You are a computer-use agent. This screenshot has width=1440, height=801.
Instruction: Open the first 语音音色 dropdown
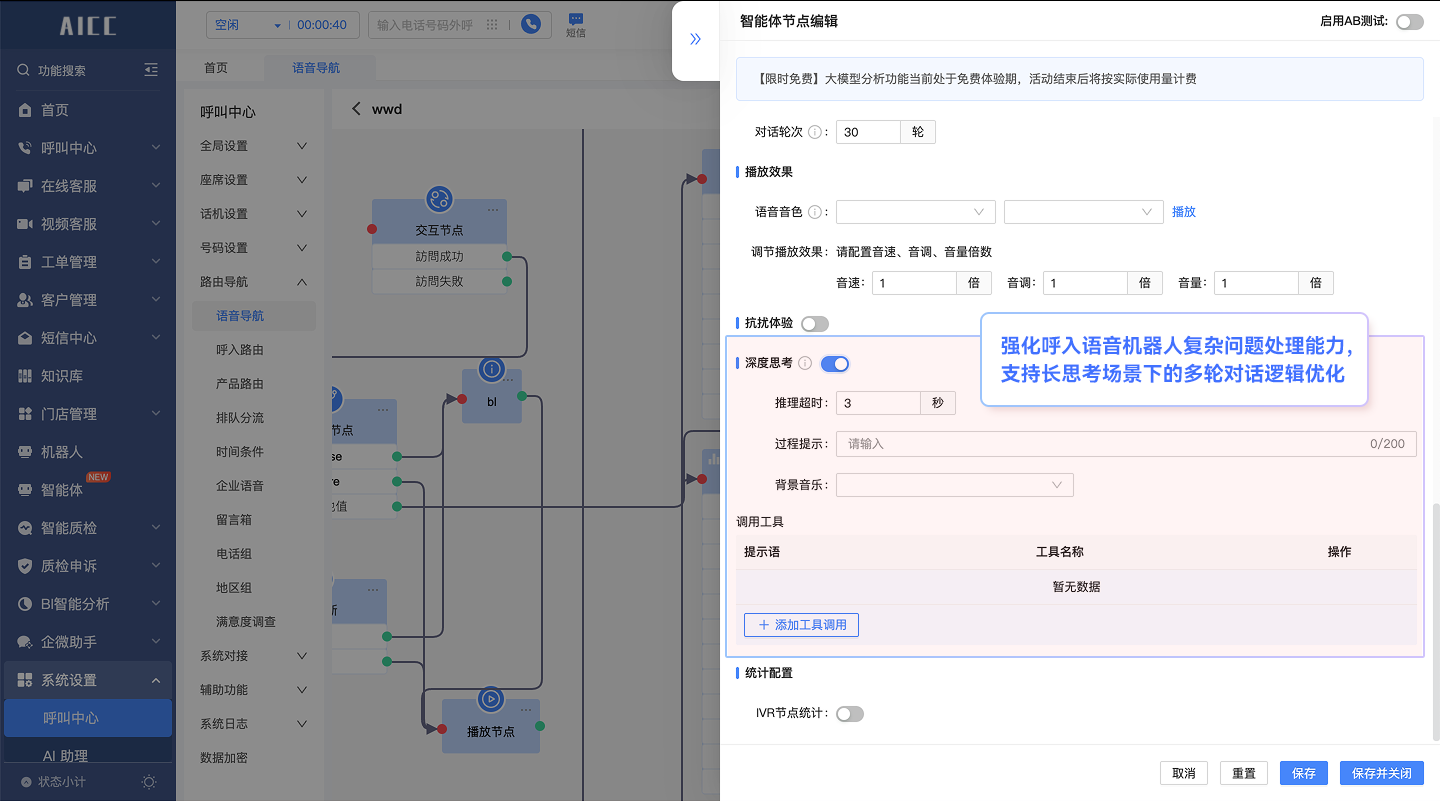coord(916,212)
